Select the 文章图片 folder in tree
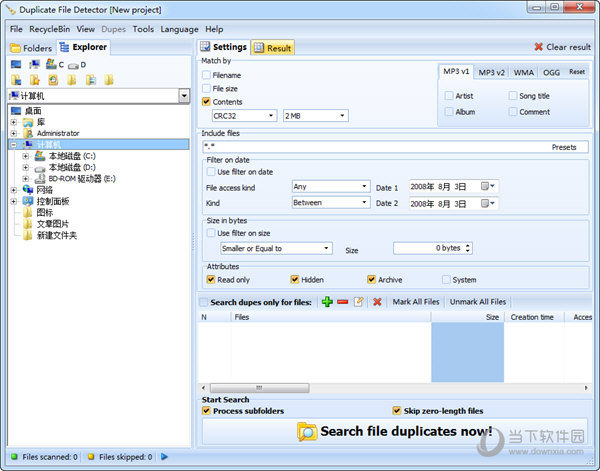The image size is (600, 471). coord(53,224)
